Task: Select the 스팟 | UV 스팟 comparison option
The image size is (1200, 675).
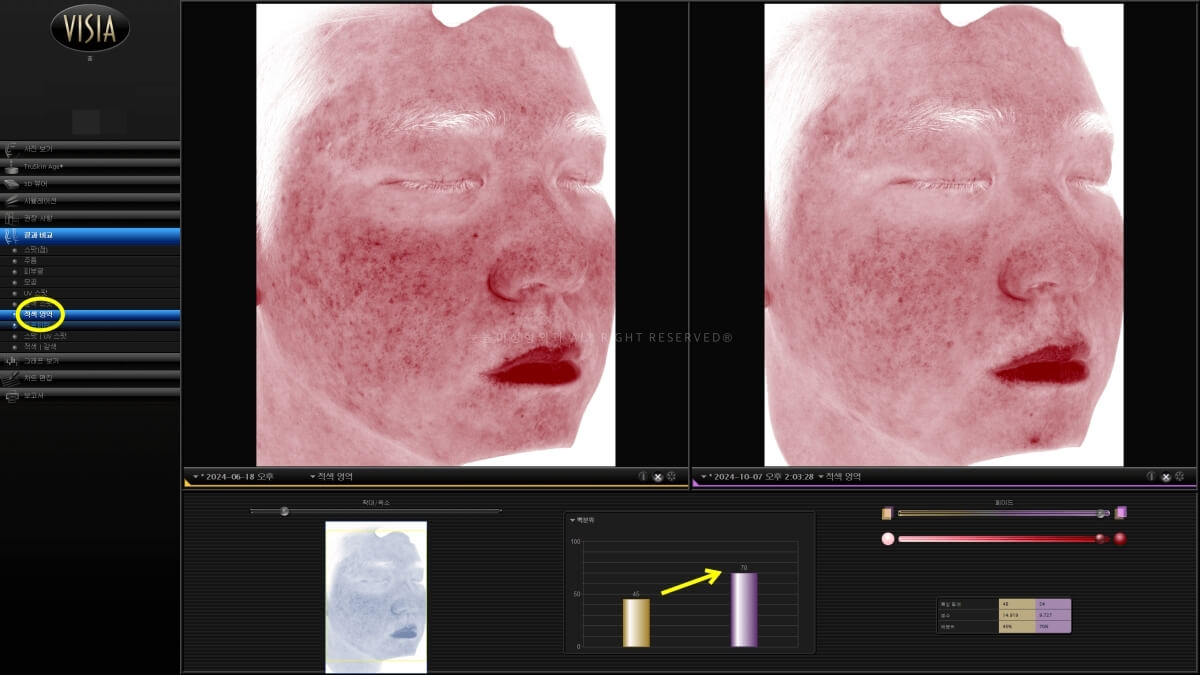Action: pos(90,336)
